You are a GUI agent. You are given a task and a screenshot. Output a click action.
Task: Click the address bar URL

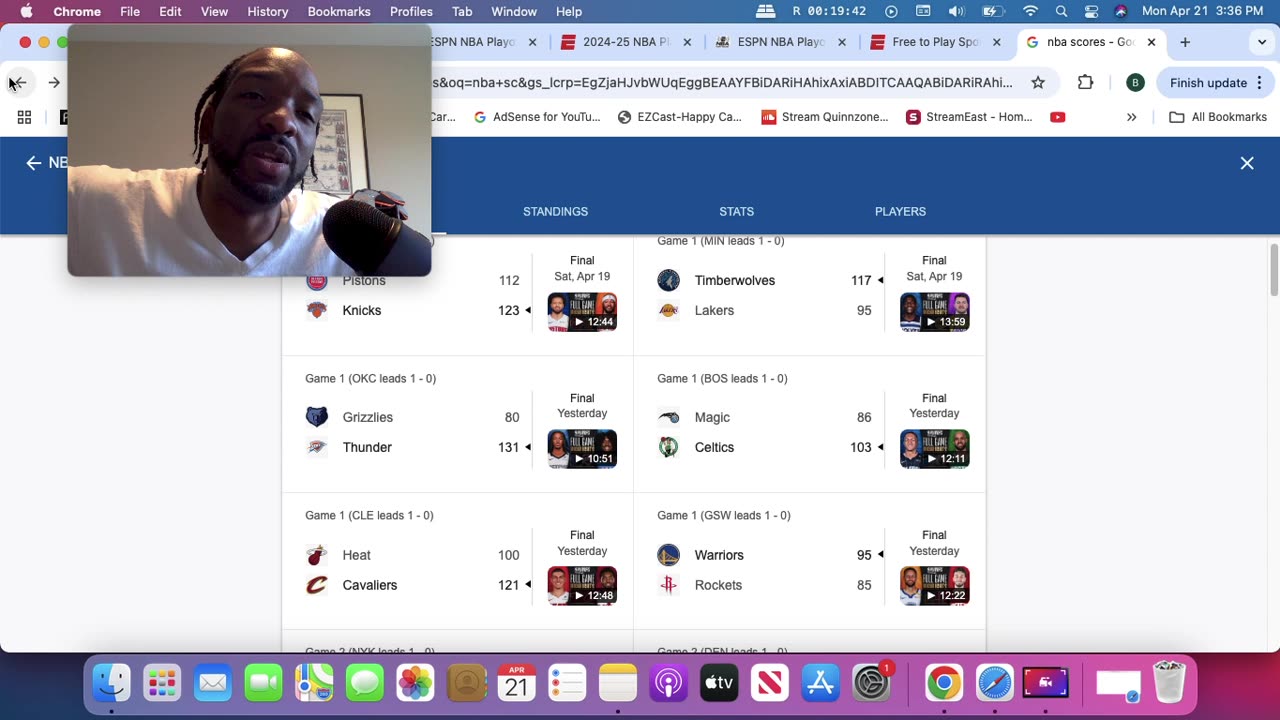[x=722, y=83]
